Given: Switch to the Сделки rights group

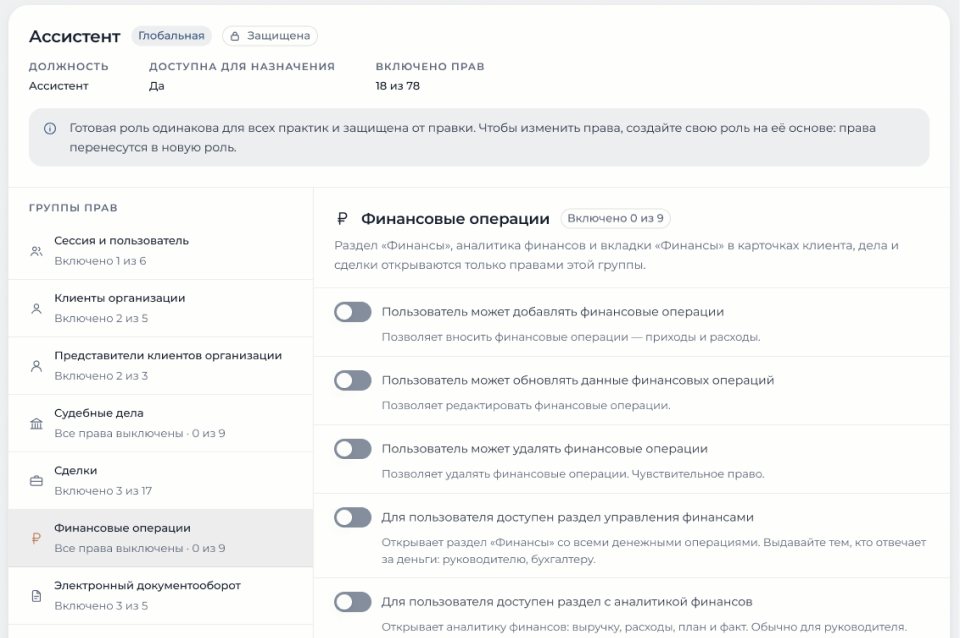Looking at the screenshot, I should coord(160,481).
